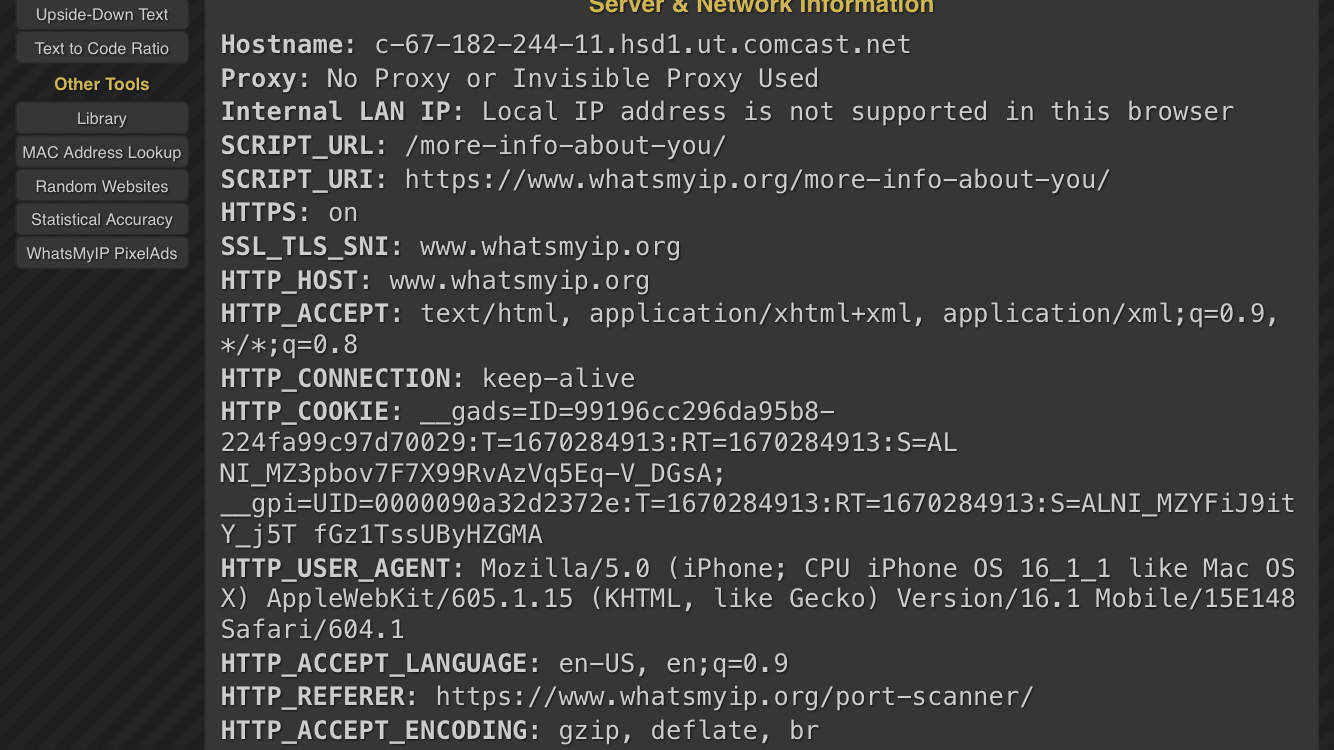Open the Statistical Accuracy page
Image resolution: width=1334 pixels, height=750 pixels.
101,219
